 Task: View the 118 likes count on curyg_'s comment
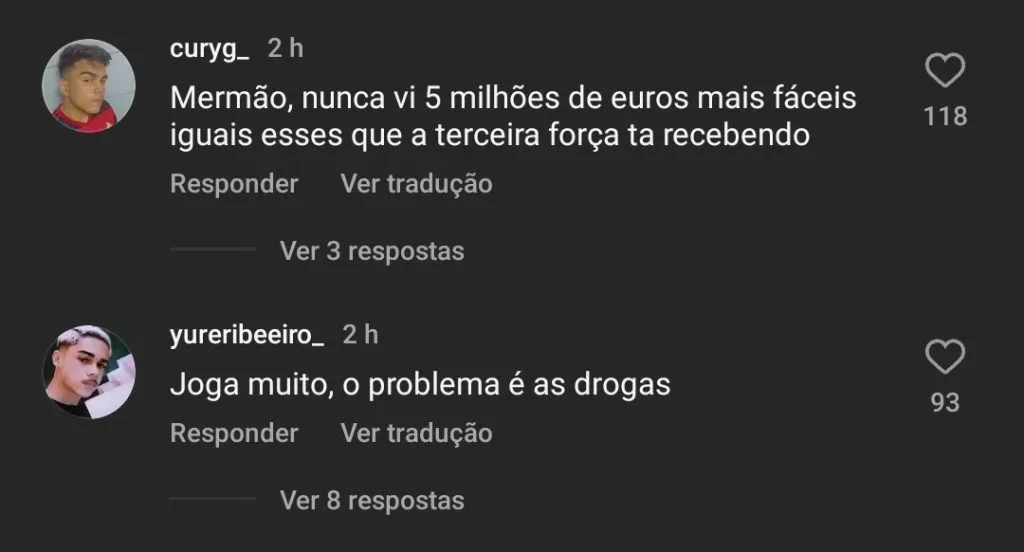point(945,116)
